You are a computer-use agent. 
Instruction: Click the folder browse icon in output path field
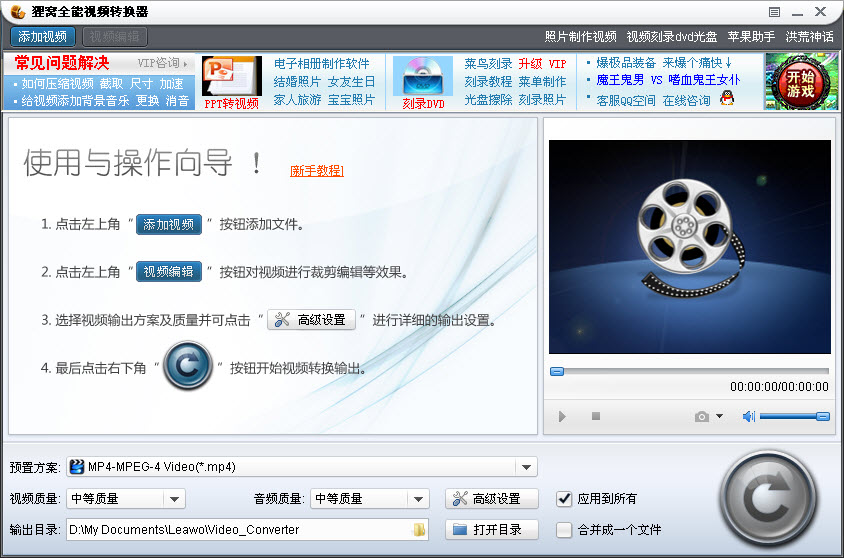click(419, 529)
